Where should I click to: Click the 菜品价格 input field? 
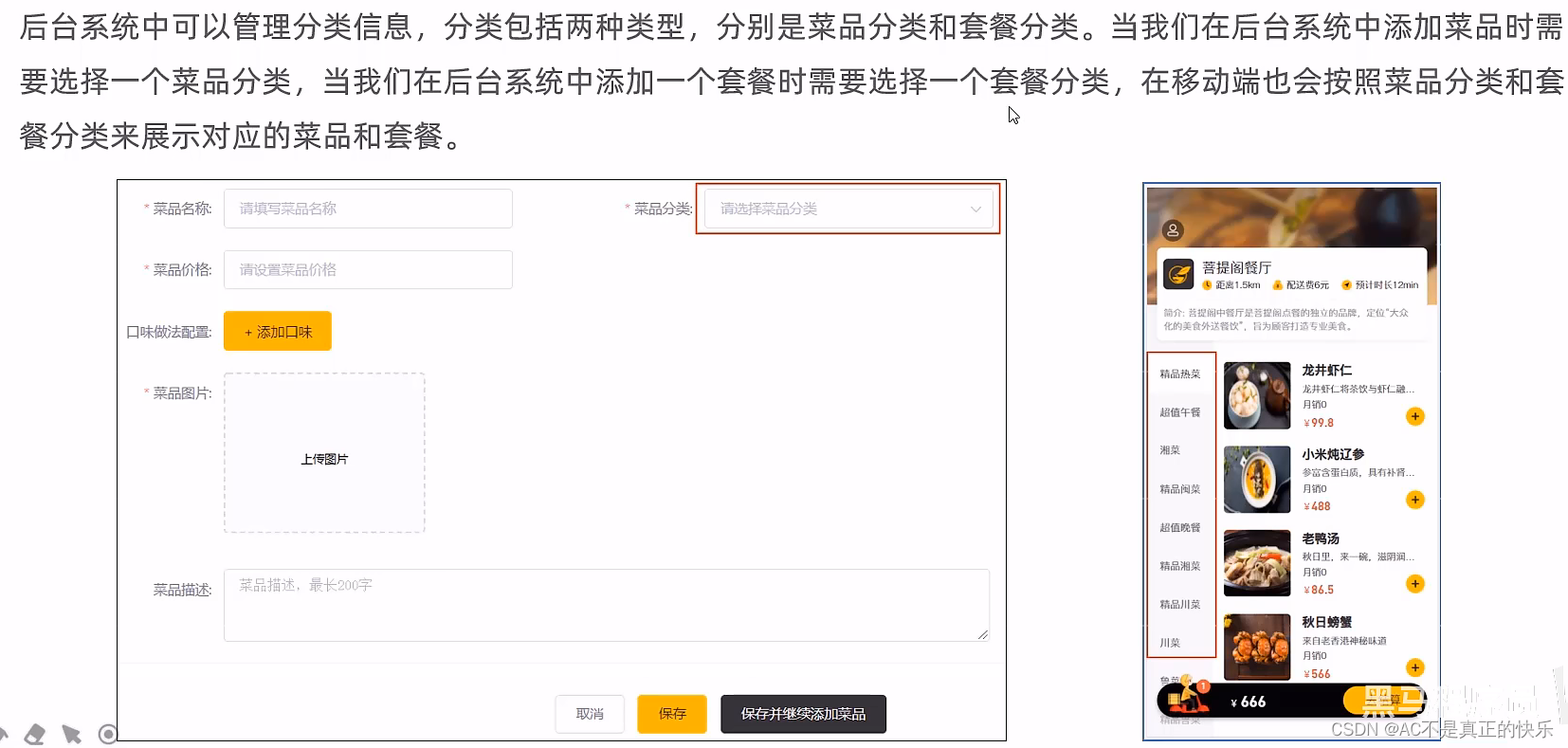368,269
